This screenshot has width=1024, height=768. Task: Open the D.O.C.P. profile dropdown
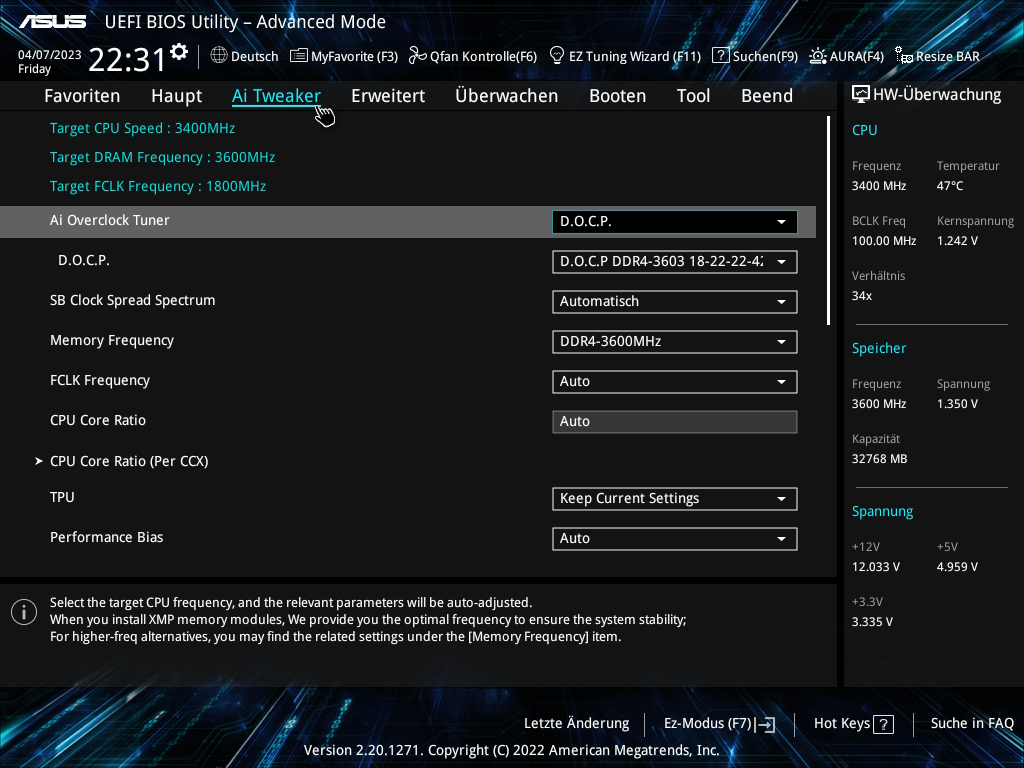pyautogui.click(x=675, y=262)
